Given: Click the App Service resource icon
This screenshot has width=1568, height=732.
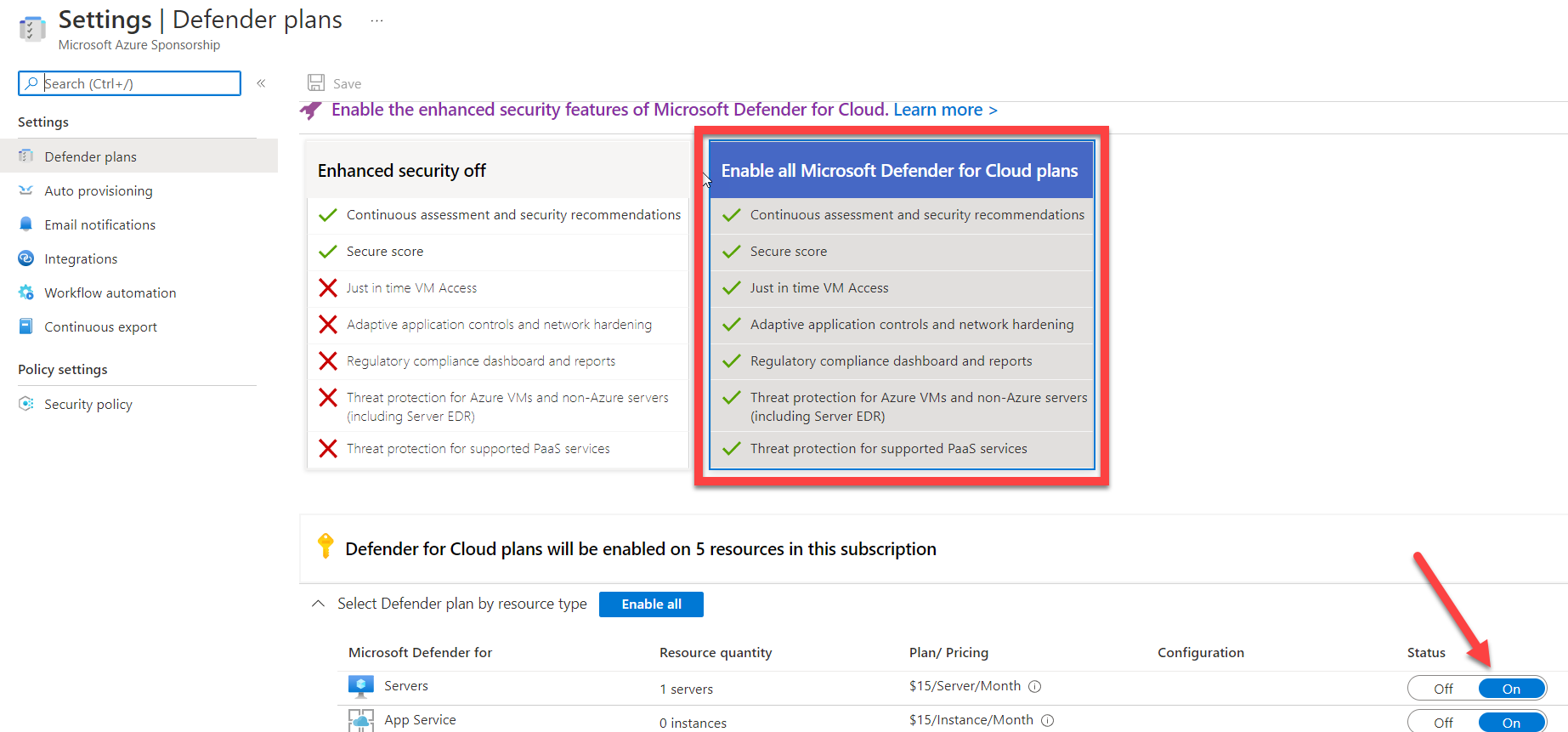Looking at the screenshot, I should coord(361,720).
